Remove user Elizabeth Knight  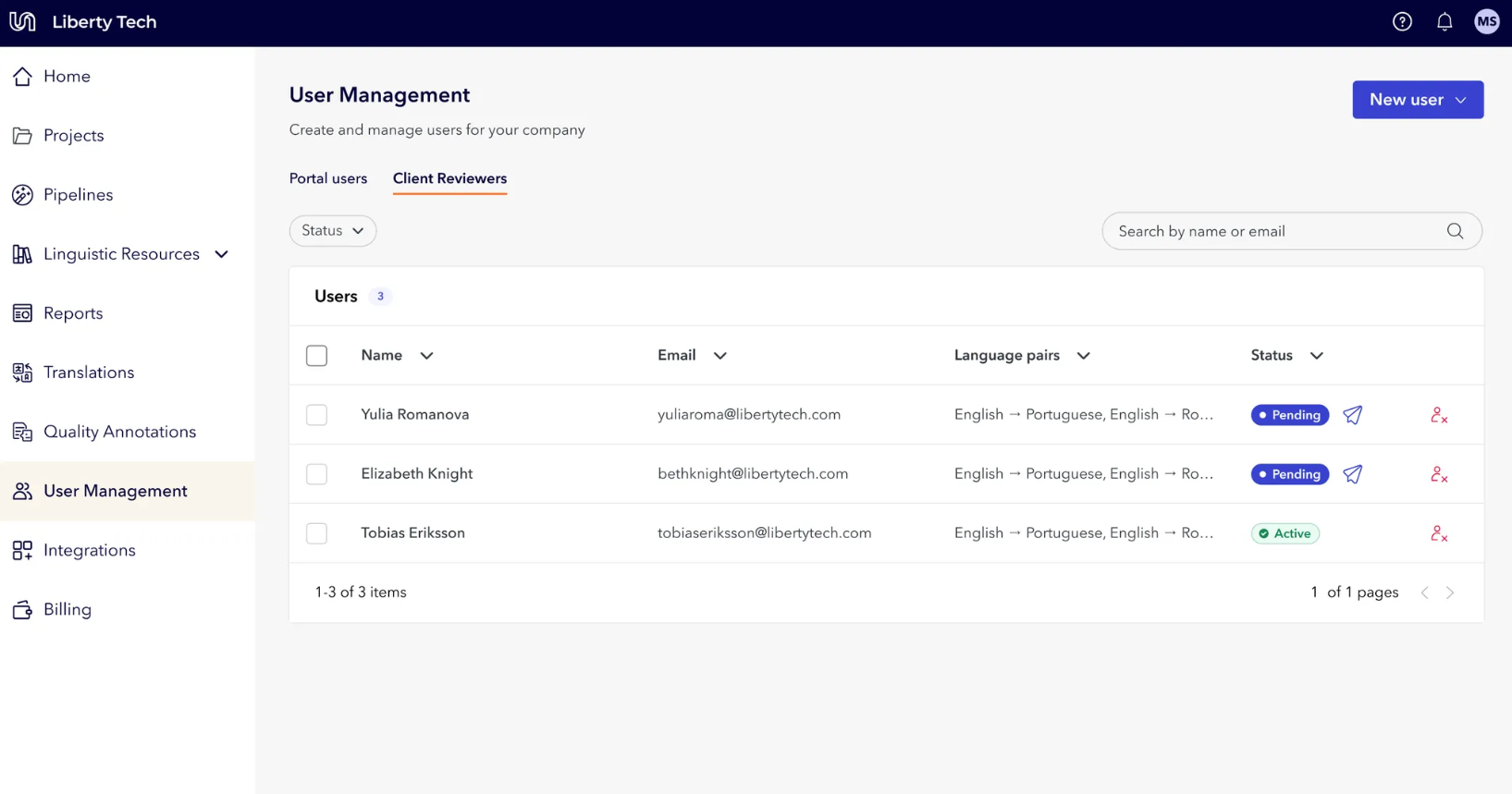click(x=1439, y=474)
